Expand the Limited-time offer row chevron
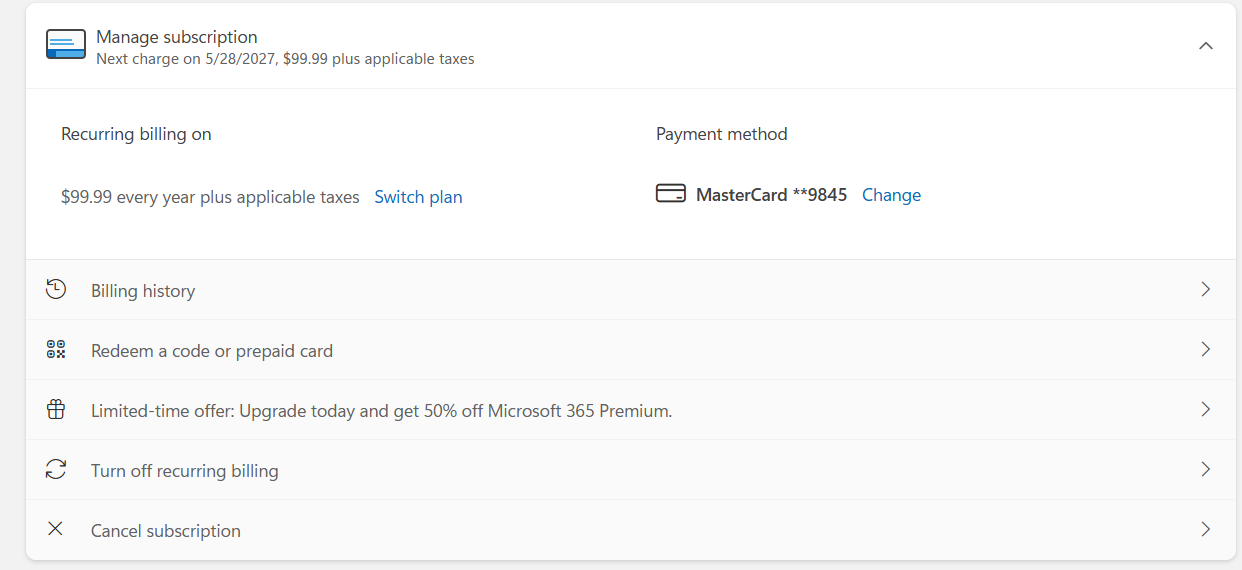 1206,409
